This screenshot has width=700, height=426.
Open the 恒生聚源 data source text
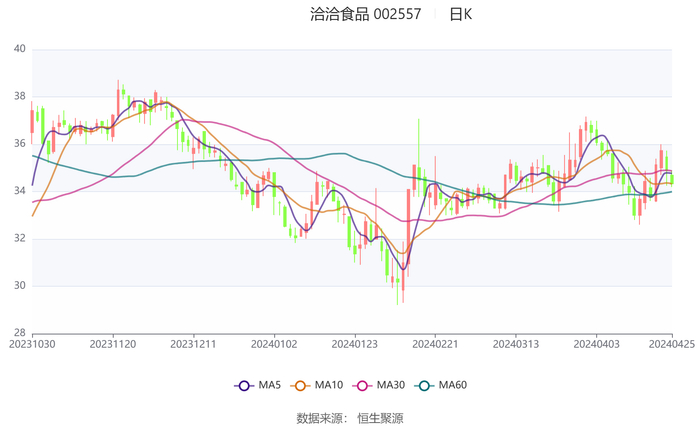click(x=381, y=418)
